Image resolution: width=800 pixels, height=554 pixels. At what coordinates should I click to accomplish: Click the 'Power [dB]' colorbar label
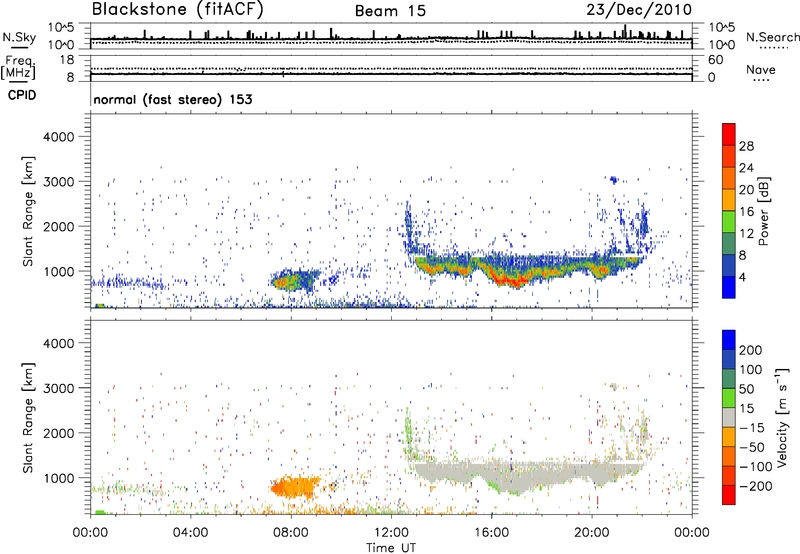(764, 211)
